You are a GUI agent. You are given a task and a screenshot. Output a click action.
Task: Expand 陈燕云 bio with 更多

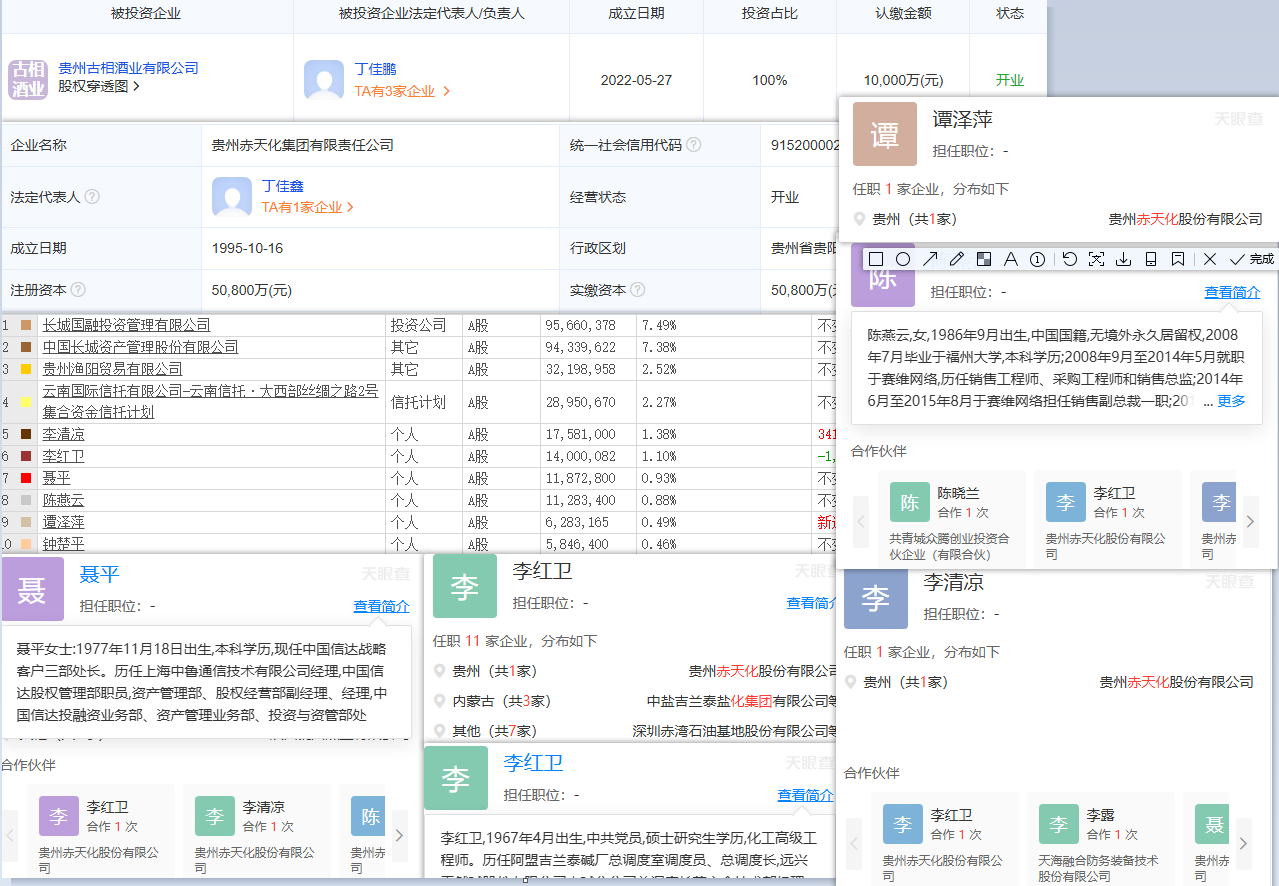tap(1231, 401)
